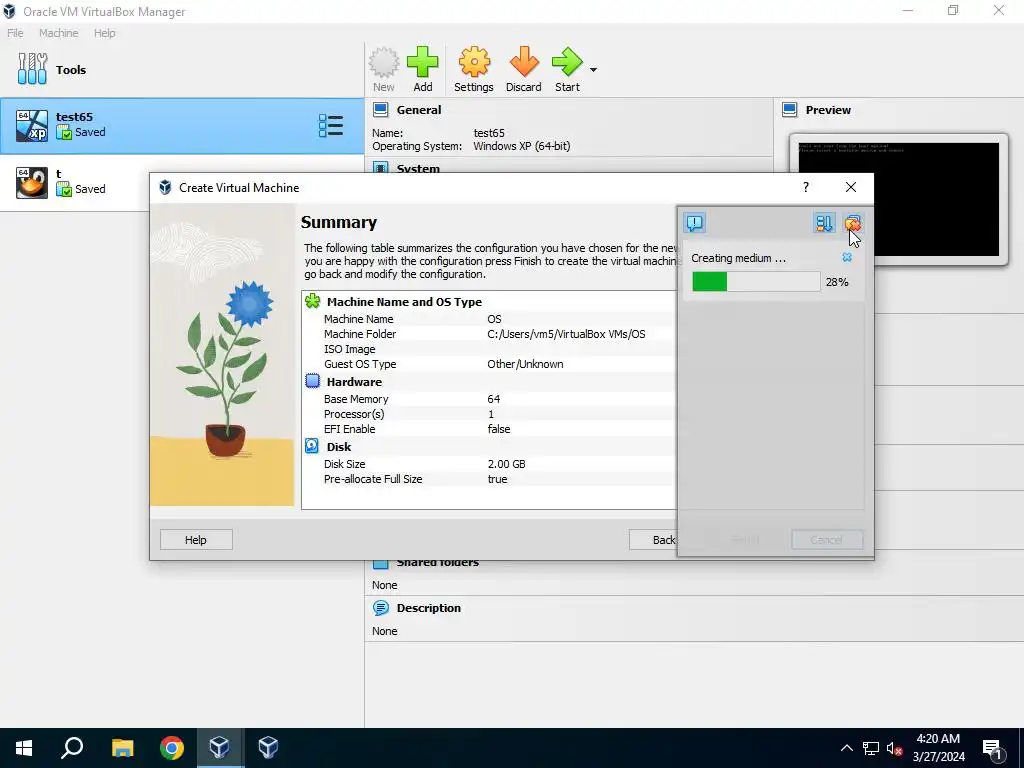
Task: Open the Machine menu
Action: (58, 33)
